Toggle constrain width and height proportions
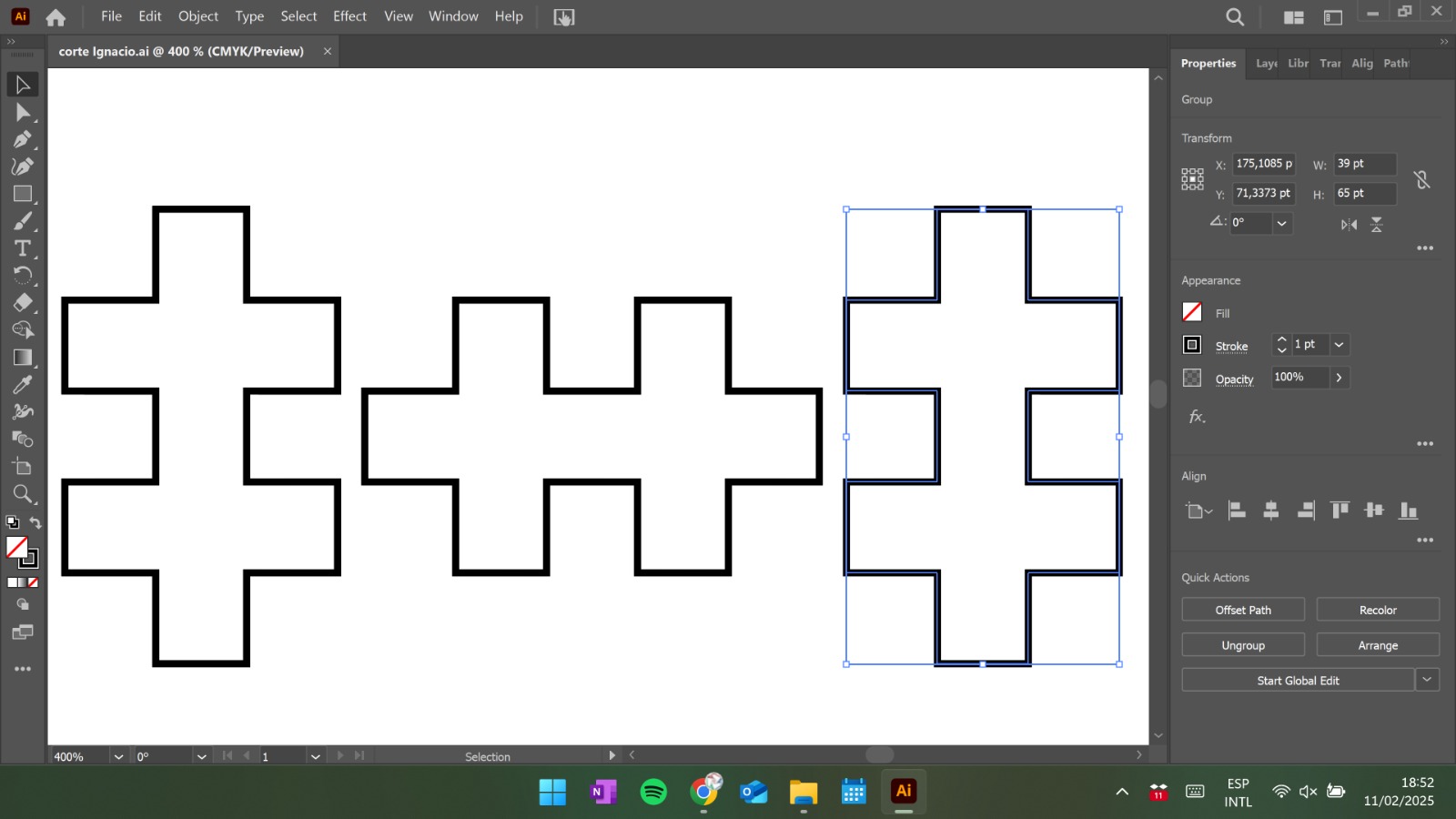Viewport: 1456px width, 819px height. click(x=1422, y=179)
